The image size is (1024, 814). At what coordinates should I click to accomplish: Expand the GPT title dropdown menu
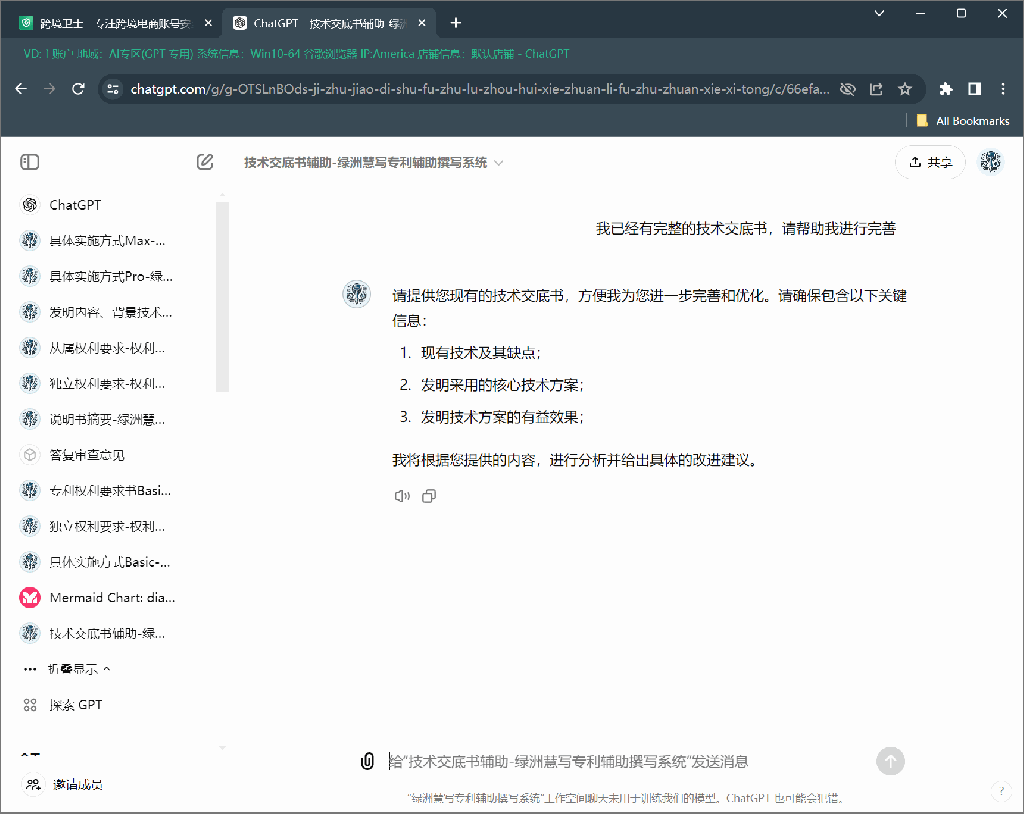(x=499, y=163)
